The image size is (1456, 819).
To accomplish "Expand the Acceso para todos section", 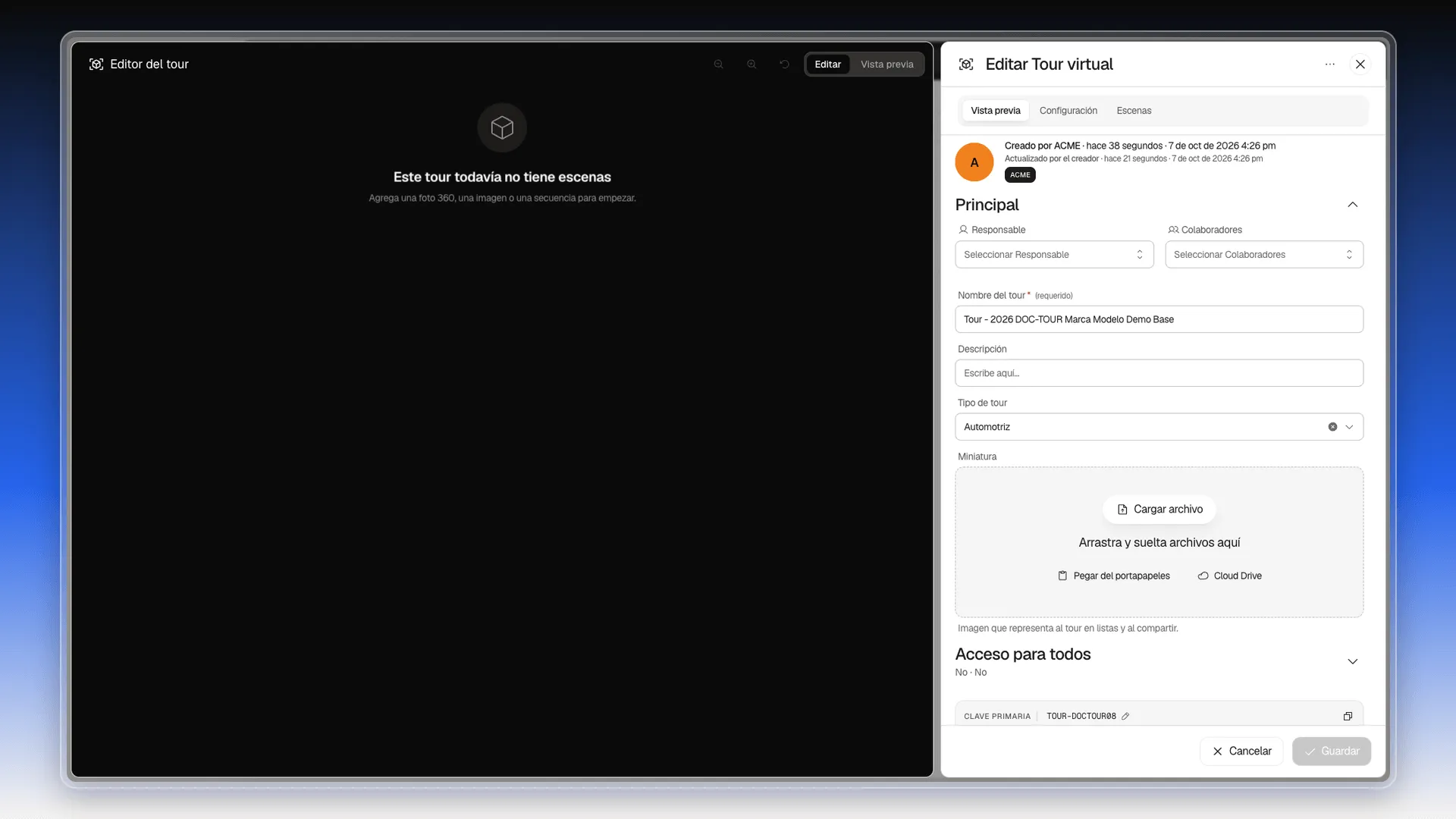I will pyautogui.click(x=1352, y=661).
